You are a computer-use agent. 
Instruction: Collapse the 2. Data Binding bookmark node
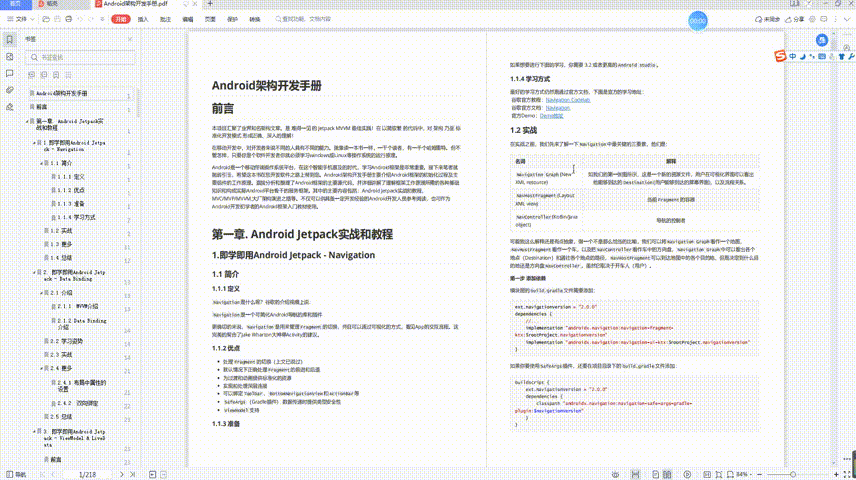click(34, 272)
